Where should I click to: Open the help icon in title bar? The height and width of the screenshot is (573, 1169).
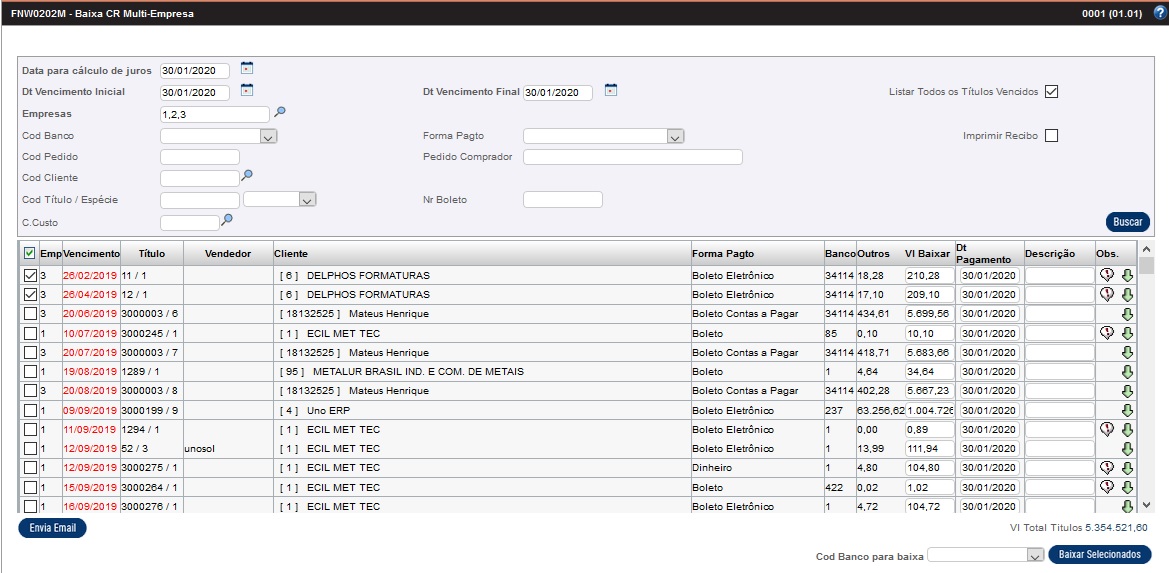point(1159,13)
